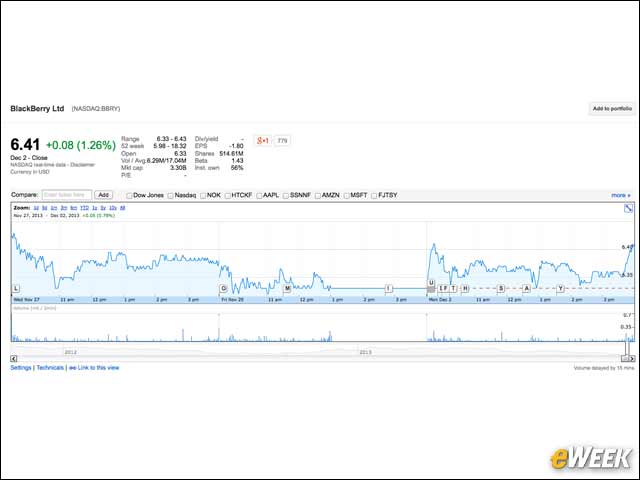Click the Mon Dec 2 date label on axis
This screenshot has height=480, width=640.
[x=440, y=300]
